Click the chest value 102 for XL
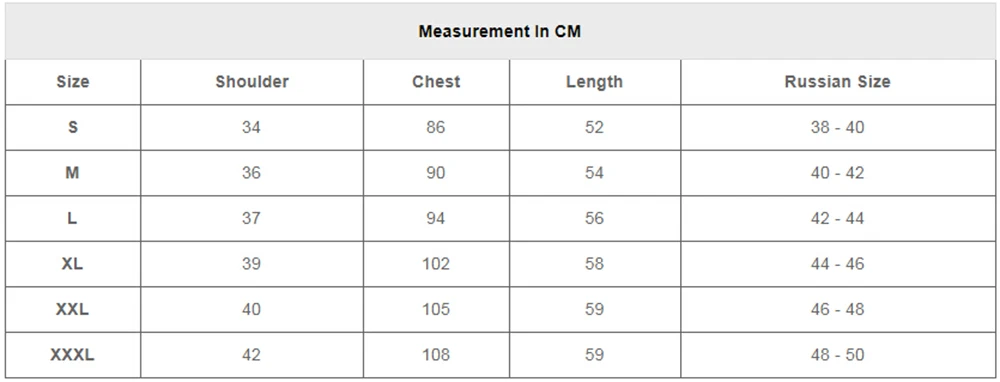Viewport: 1000px width, 382px height. (x=436, y=263)
